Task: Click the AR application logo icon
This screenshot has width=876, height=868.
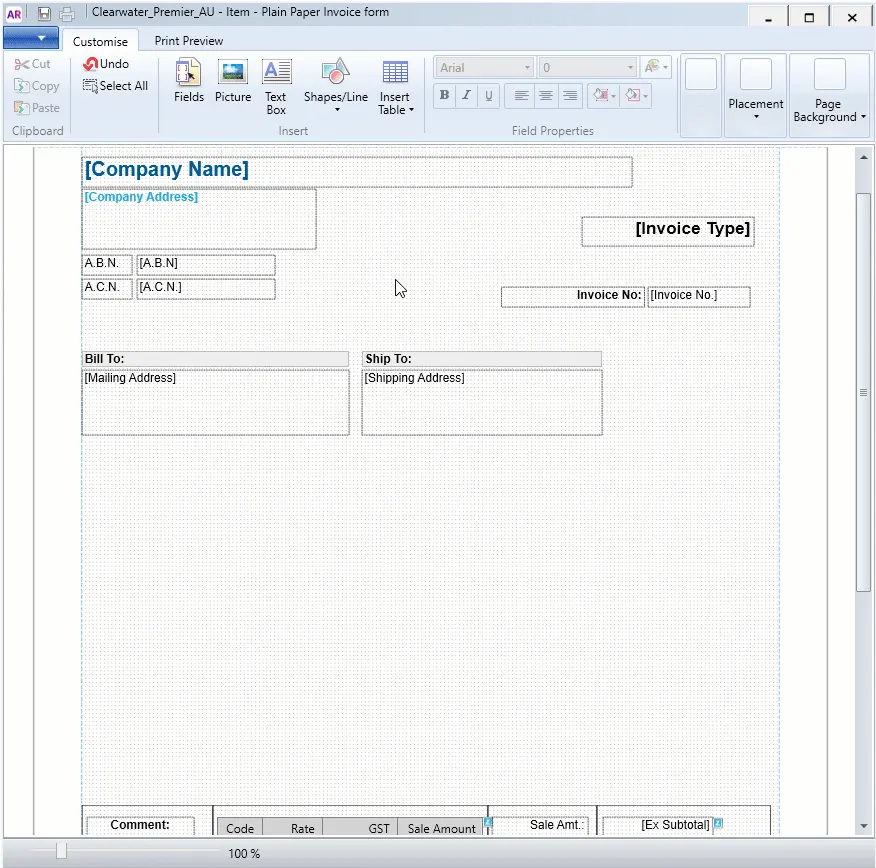Action: click(14, 14)
